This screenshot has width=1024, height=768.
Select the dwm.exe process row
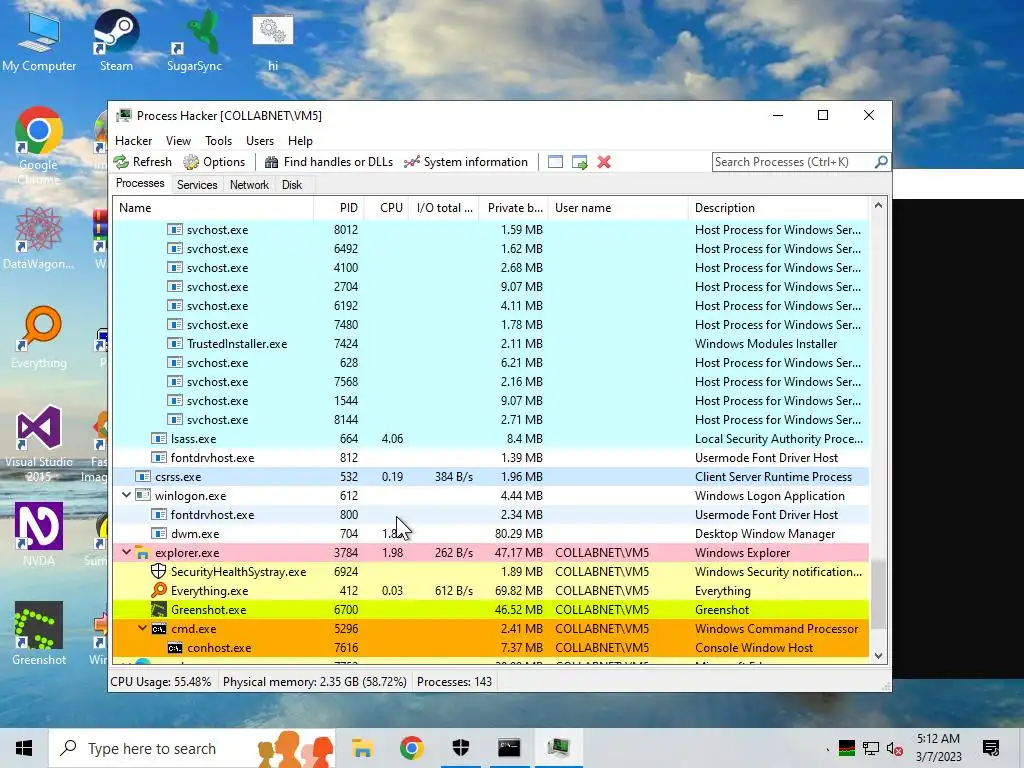[x=490, y=534]
